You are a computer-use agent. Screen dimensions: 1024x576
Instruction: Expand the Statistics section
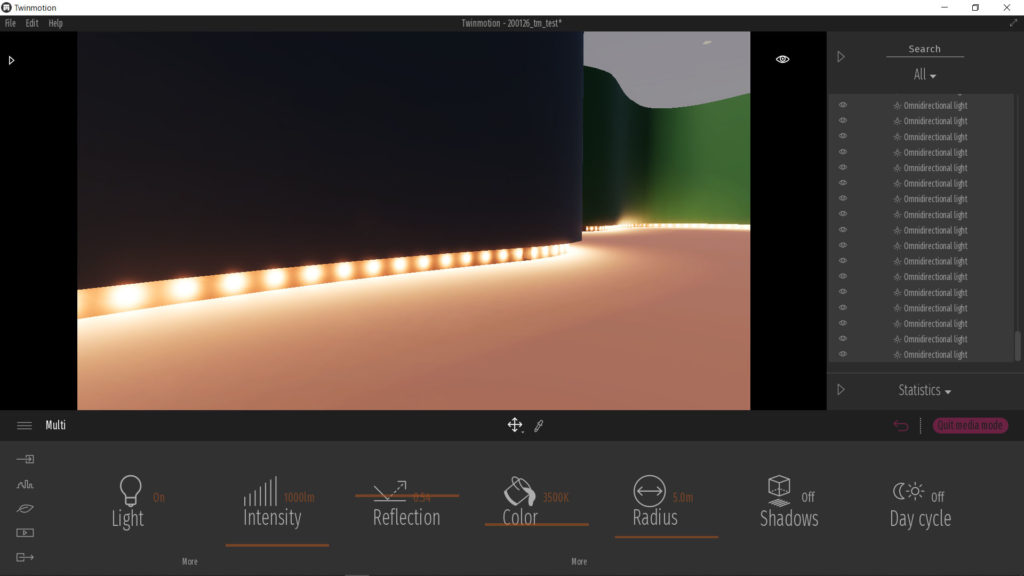point(921,390)
